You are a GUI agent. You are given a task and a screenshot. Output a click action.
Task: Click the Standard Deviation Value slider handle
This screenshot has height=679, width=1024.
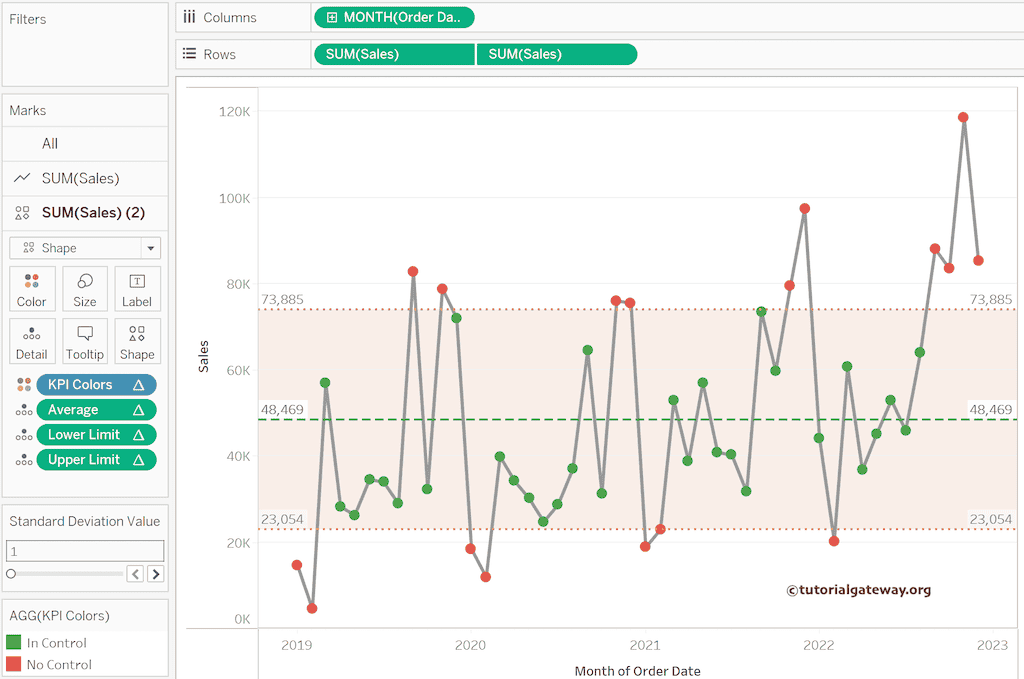pos(11,574)
